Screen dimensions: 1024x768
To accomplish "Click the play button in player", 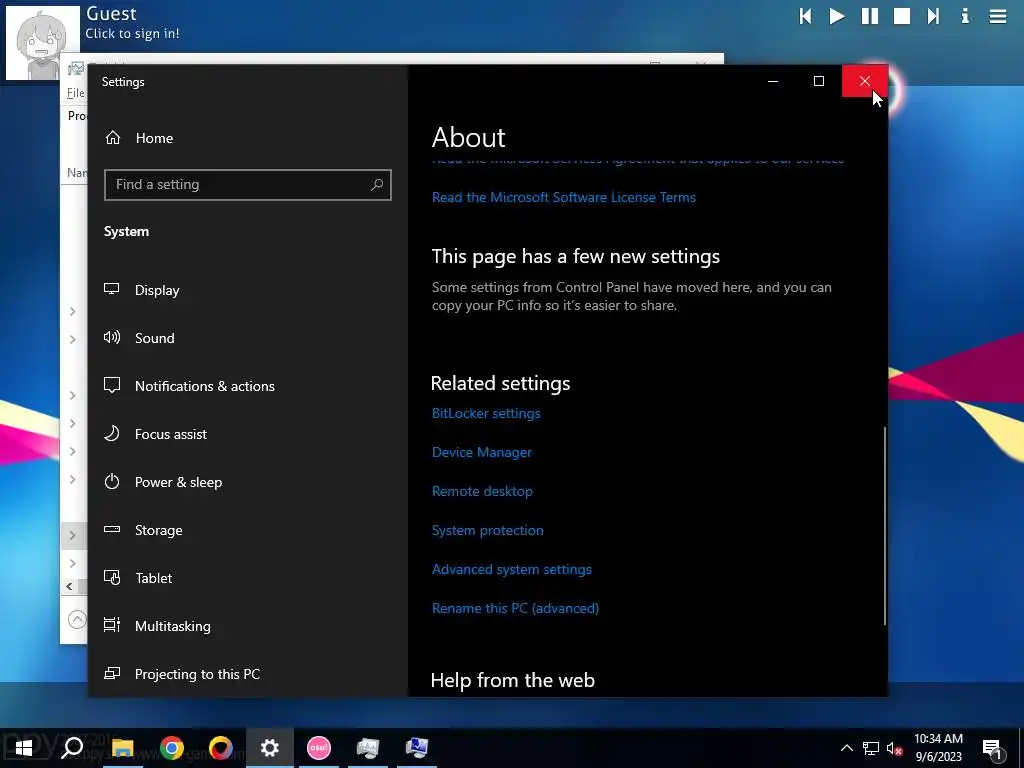I will click(837, 16).
